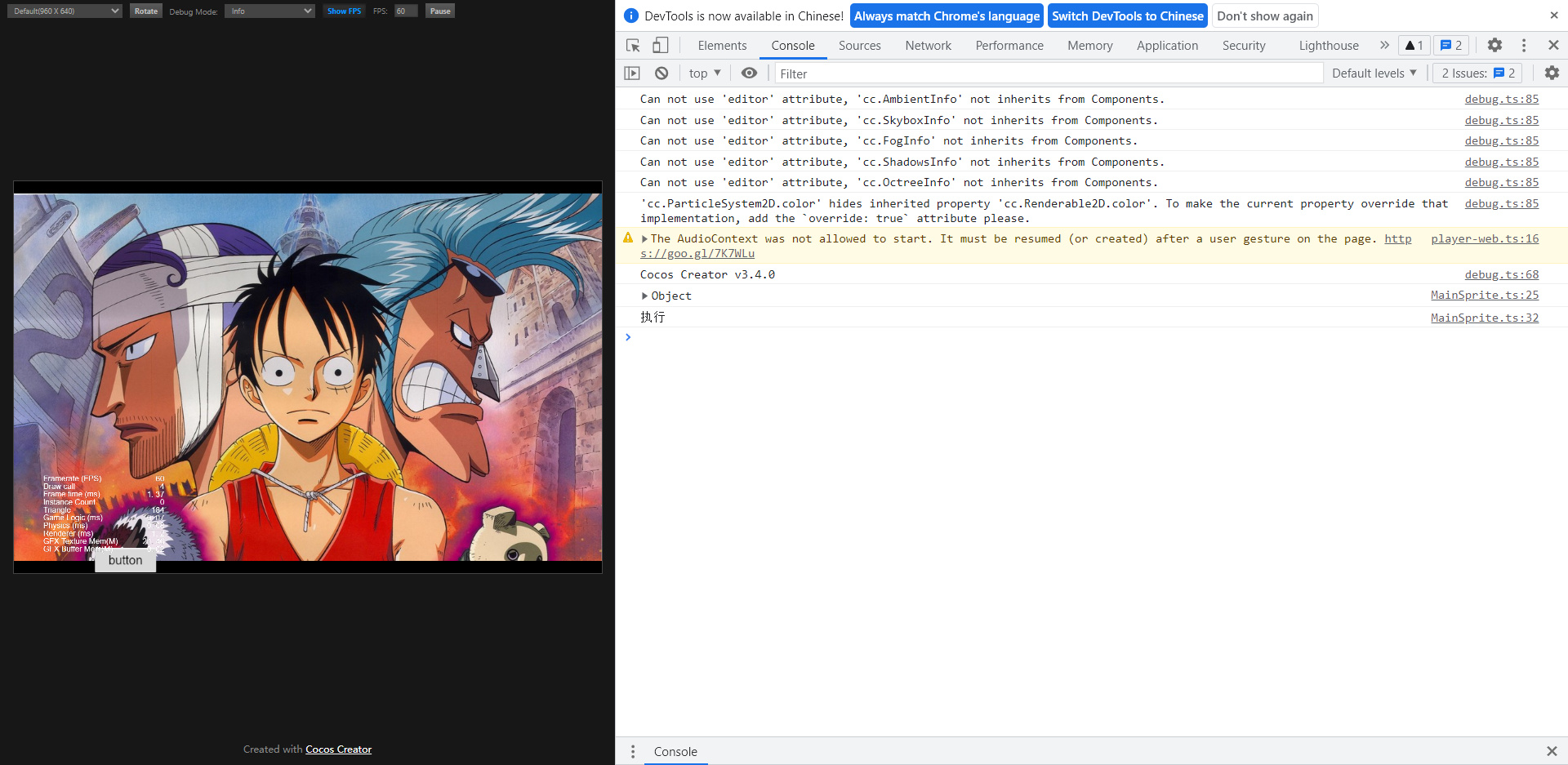
Task: Click the button in the game canvas
Action: pyautogui.click(x=125, y=560)
